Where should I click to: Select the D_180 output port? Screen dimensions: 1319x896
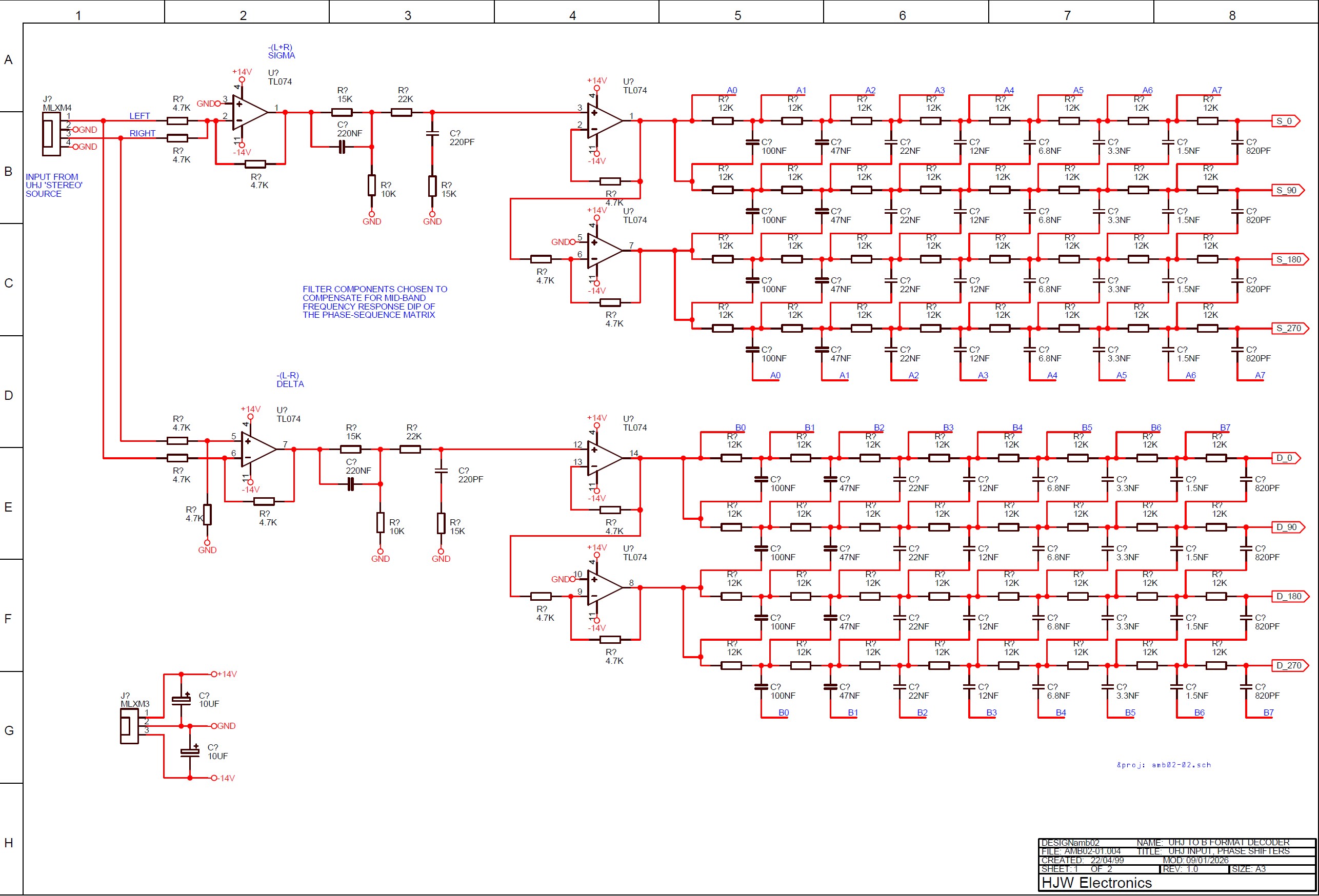point(1289,596)
